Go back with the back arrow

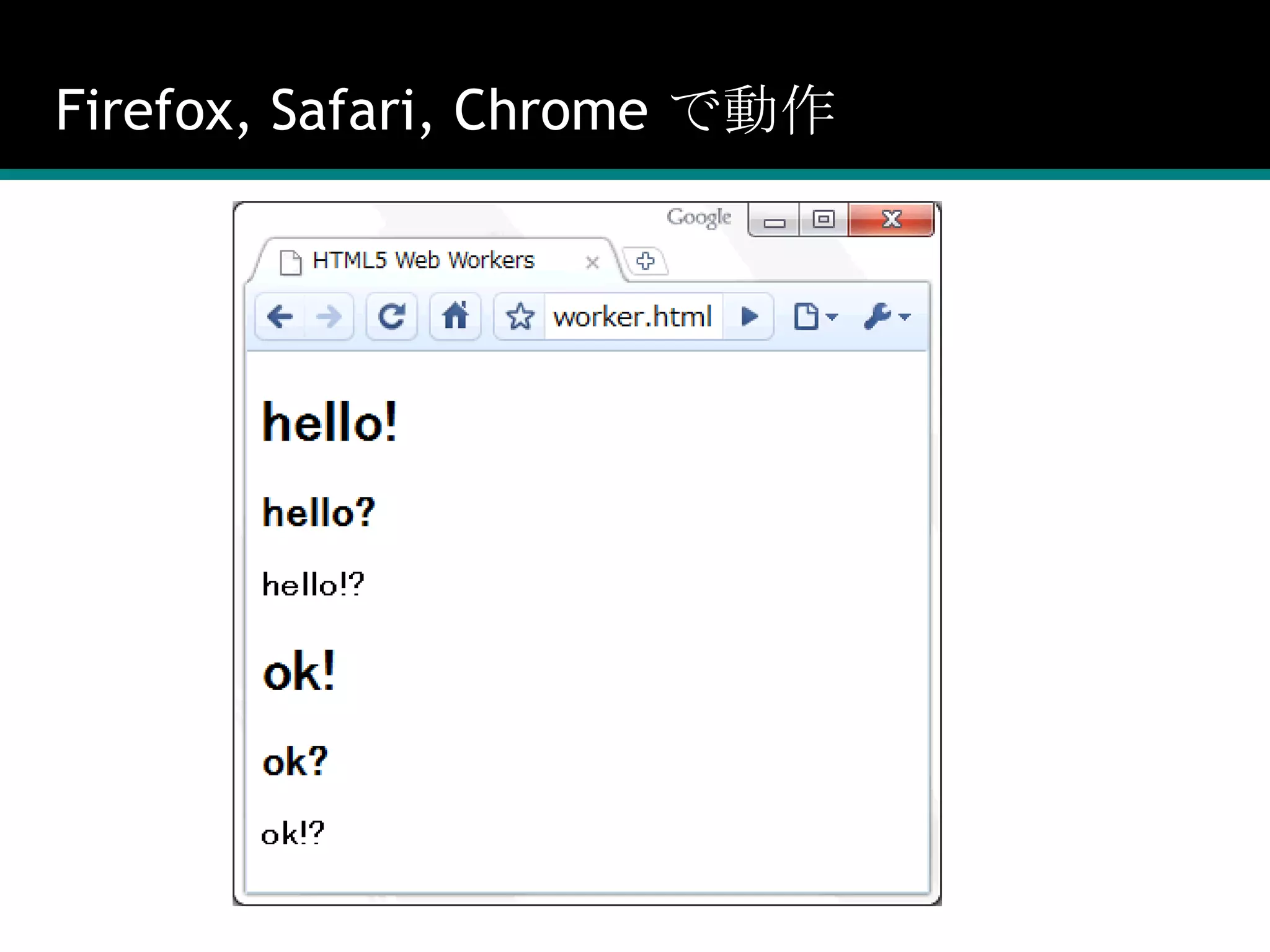pos(280,317)
